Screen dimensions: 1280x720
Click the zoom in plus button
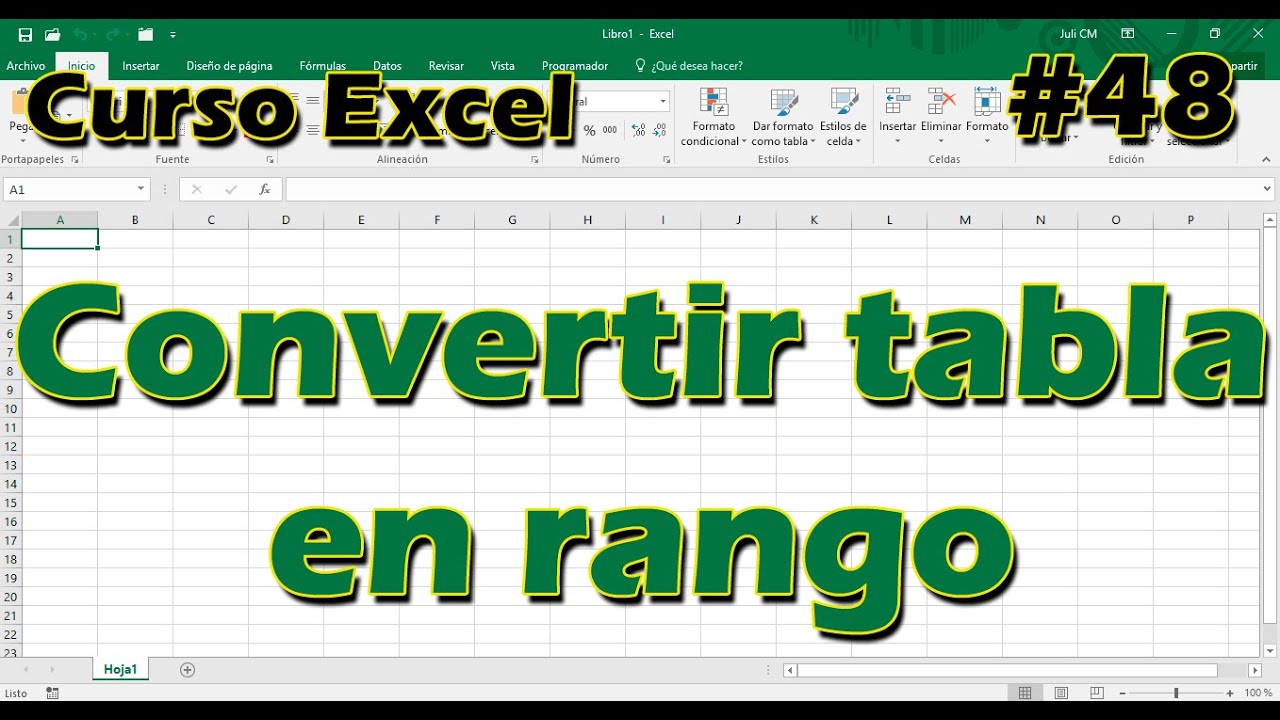coord(1230,693)
